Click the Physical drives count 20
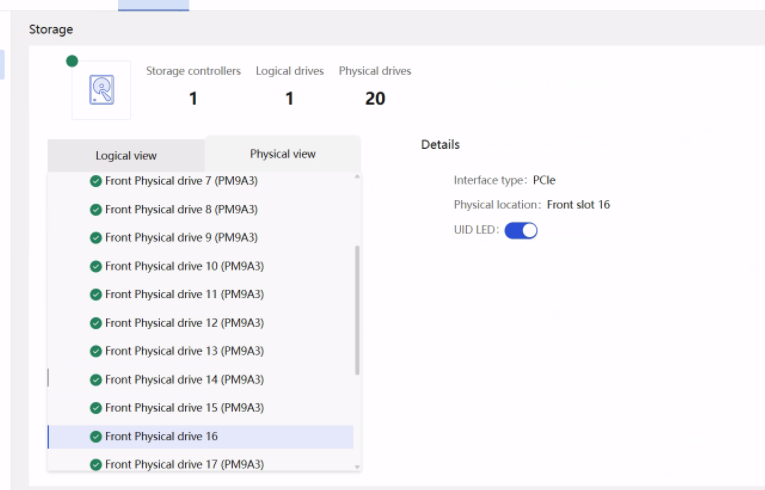The height and width of the screenshot is (490, 765). pos(375,98)
